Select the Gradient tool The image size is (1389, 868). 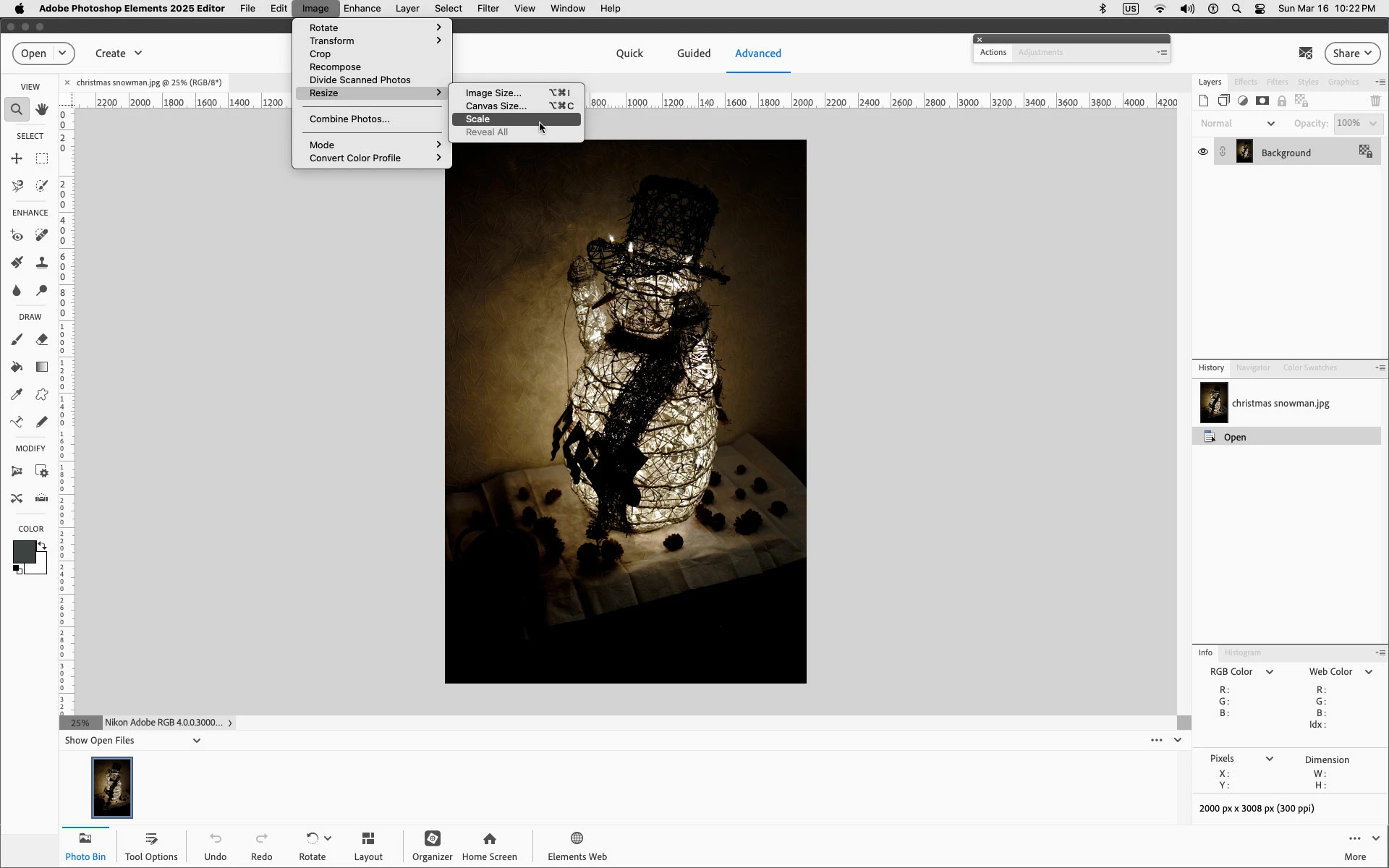42,367
